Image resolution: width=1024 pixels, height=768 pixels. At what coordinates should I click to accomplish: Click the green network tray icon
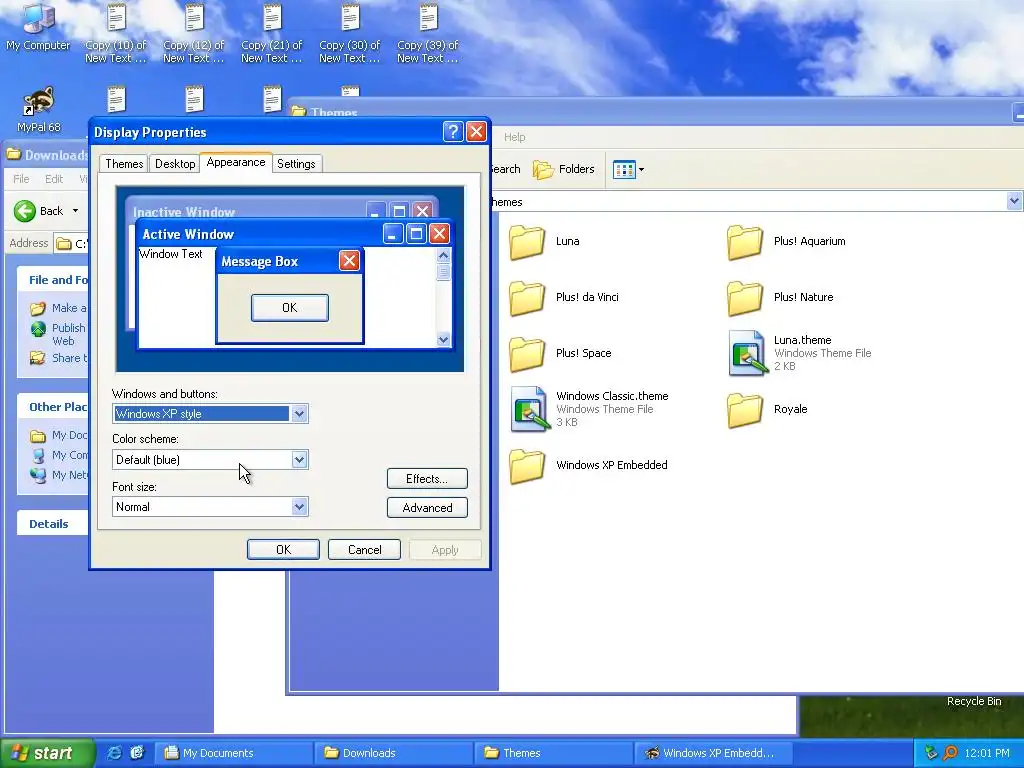tap(931, 753)
